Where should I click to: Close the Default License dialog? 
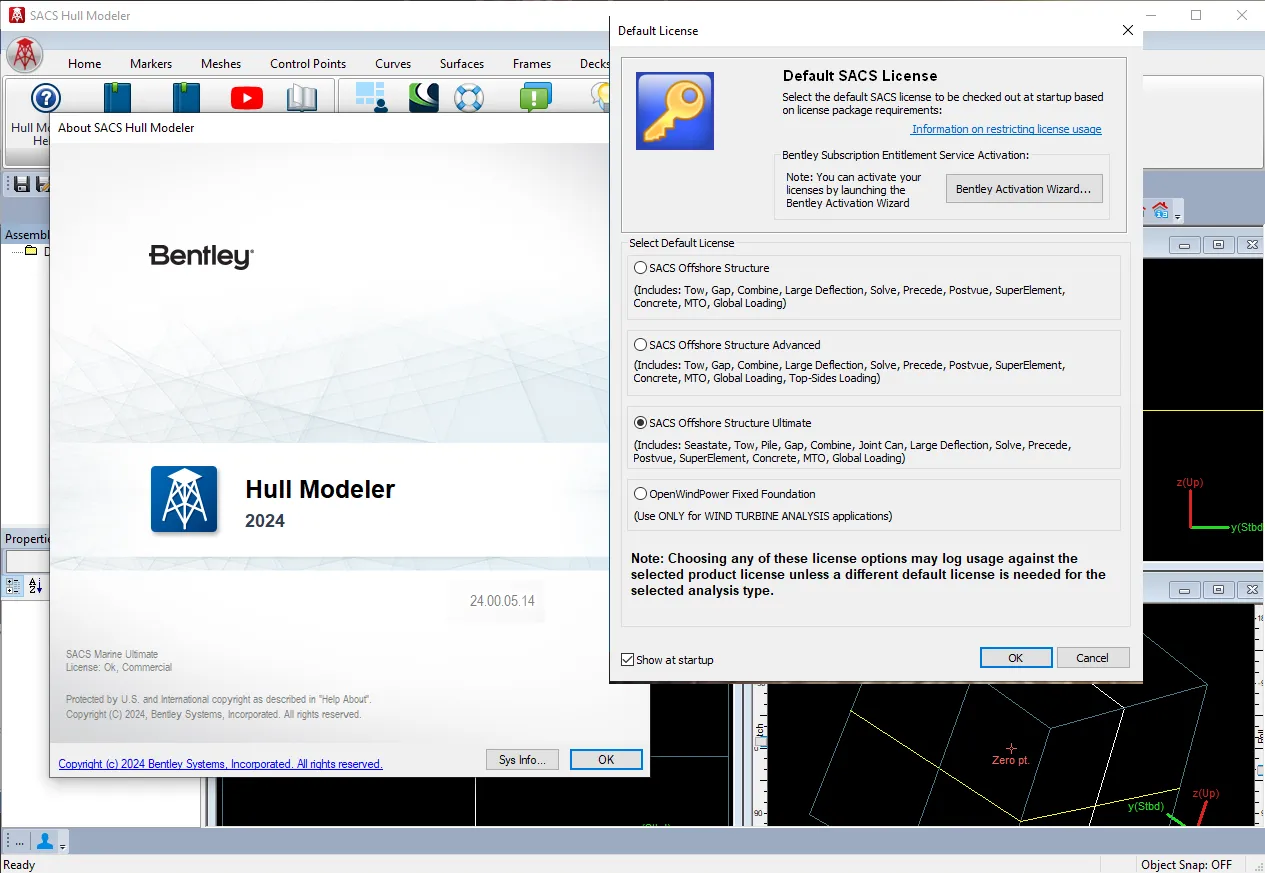[1128, 30]
